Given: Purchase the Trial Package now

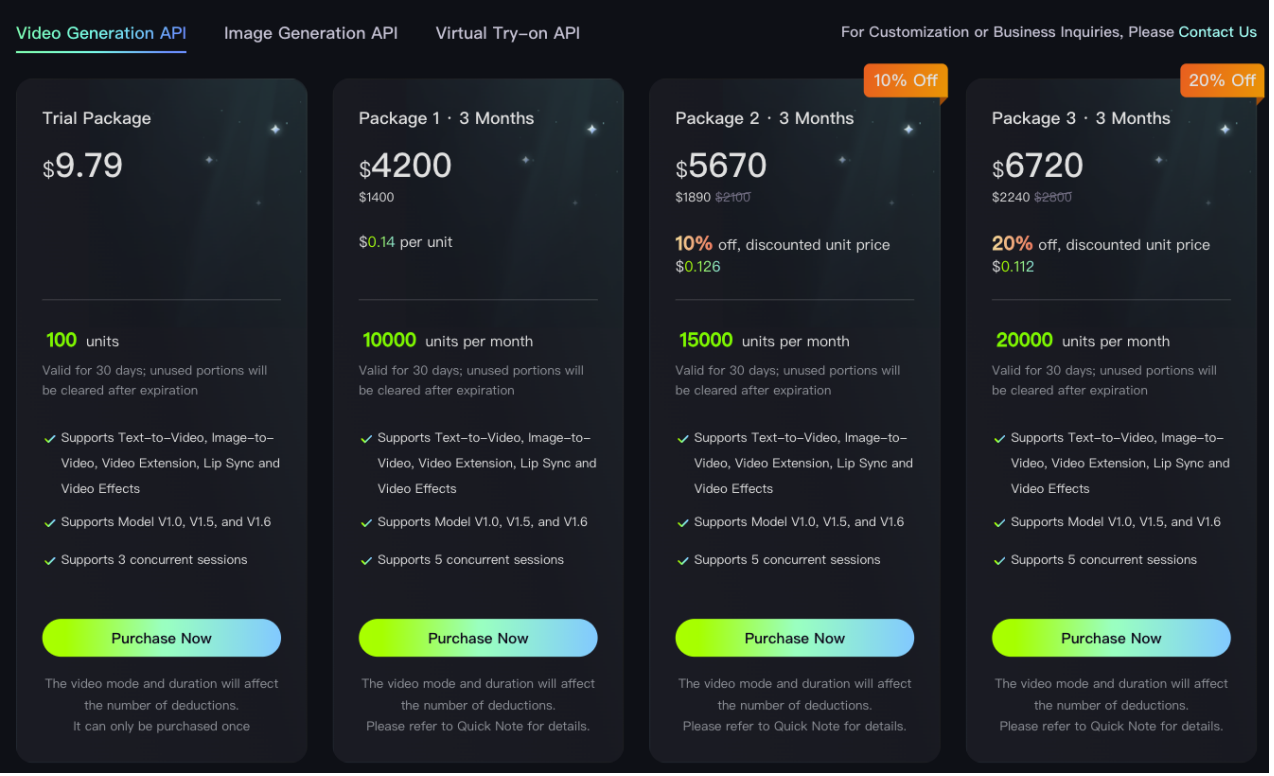Looking at the screenshot, I should tap(161, 638).
